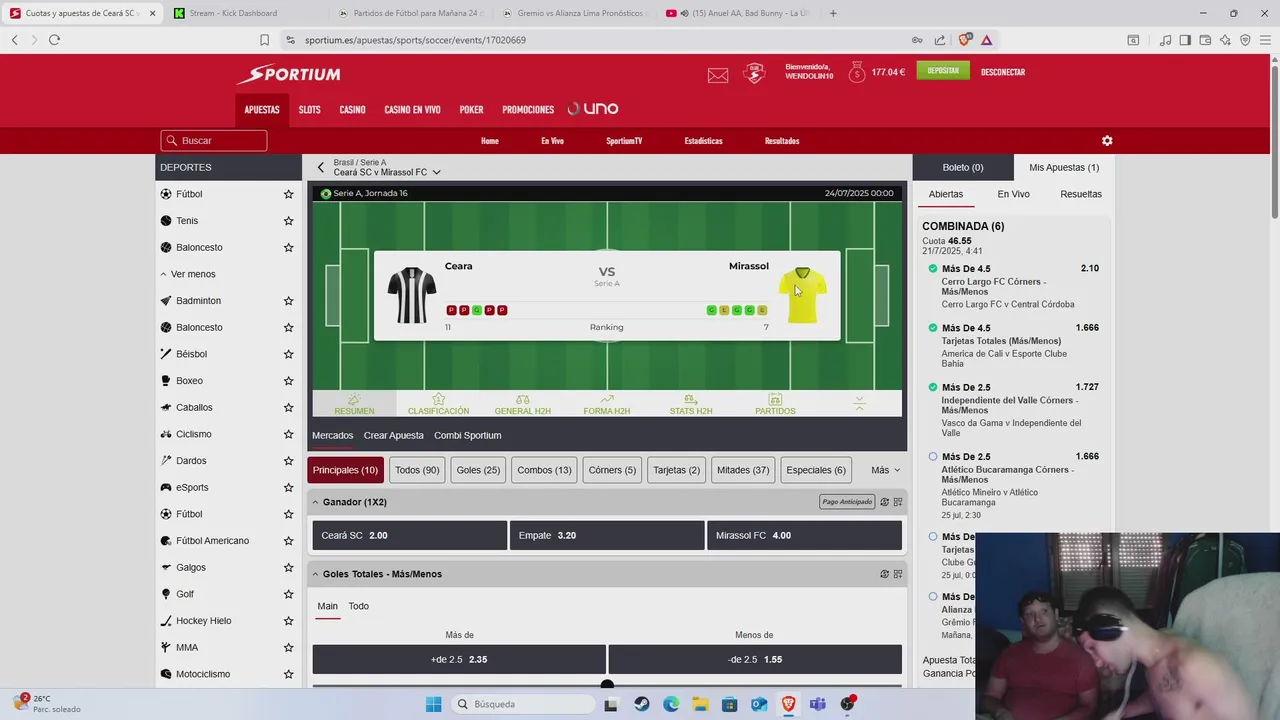Screen dimensions: 1280x720
Task: Click the browser address bar URL
Action: (x=416, y=40)
